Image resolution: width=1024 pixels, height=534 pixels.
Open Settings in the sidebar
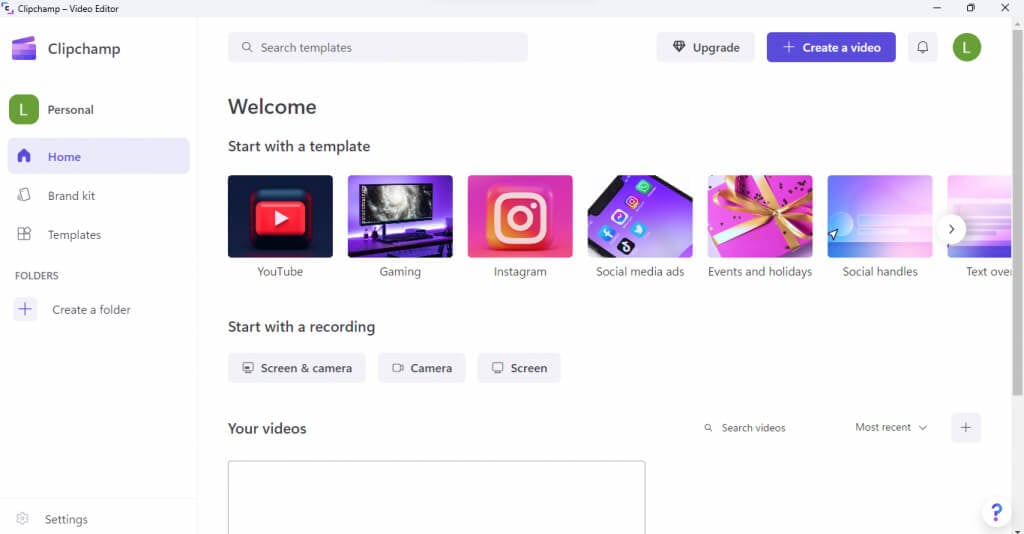tap(99, 519)
